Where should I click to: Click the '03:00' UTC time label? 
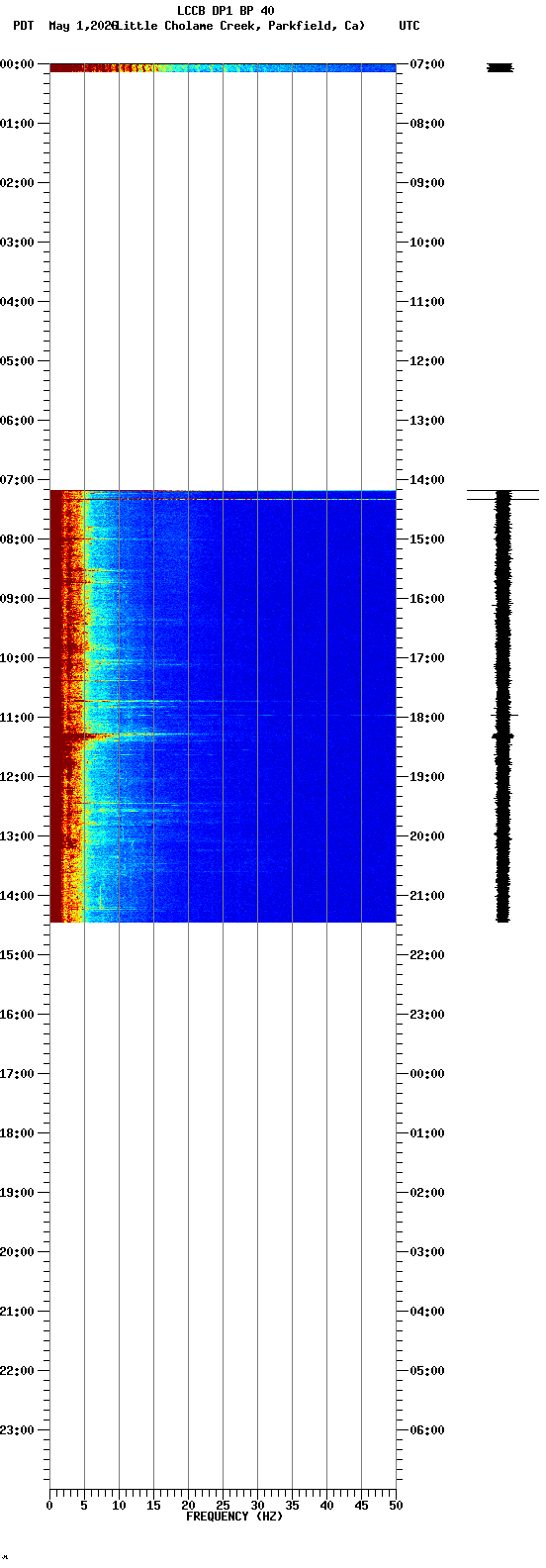[x=426, y=1252]
